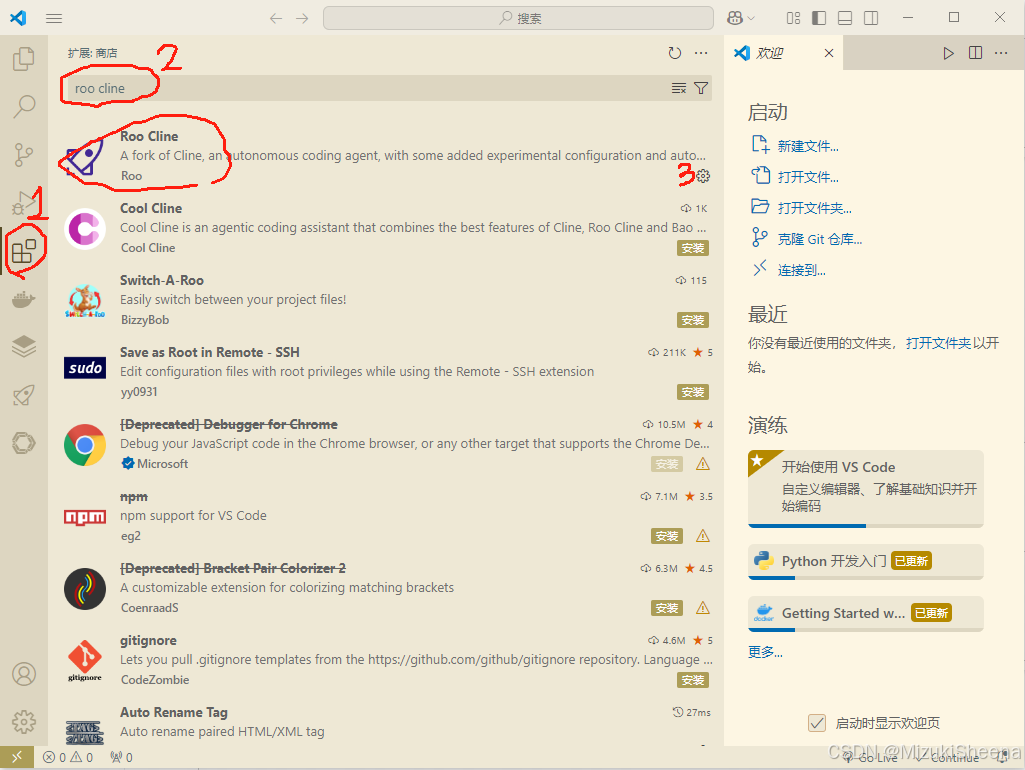Image resolution: width=1025 pixels, height=770 pixels.
Task: Click 连接到 connect link
Action: point(801,270)
